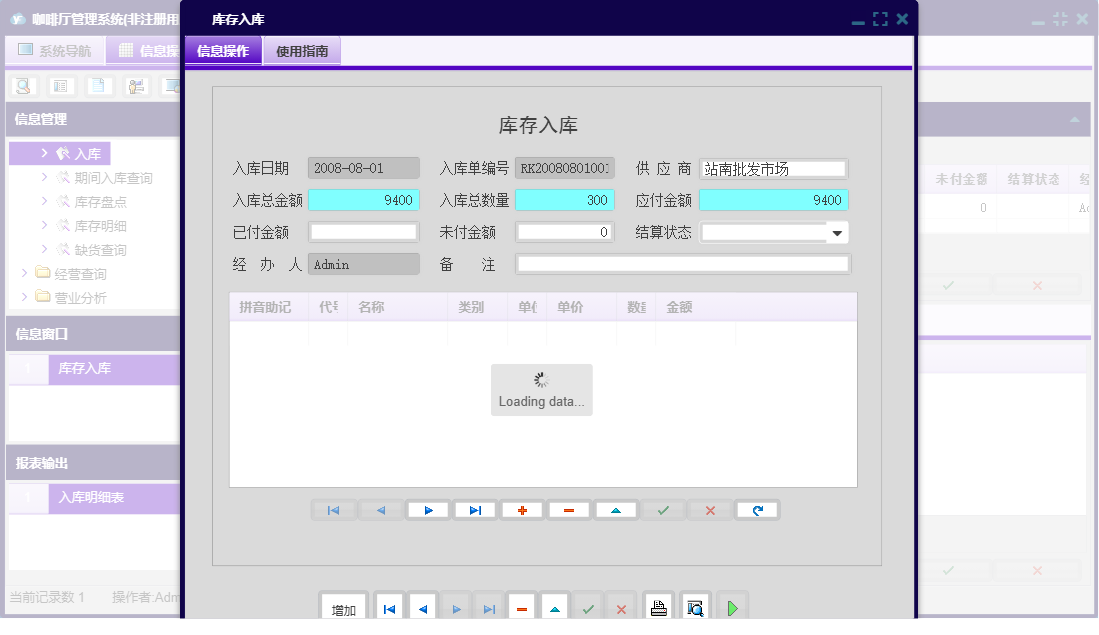Select the 系统导航 tab
The image size is (1099, 635).
point(55,49)
